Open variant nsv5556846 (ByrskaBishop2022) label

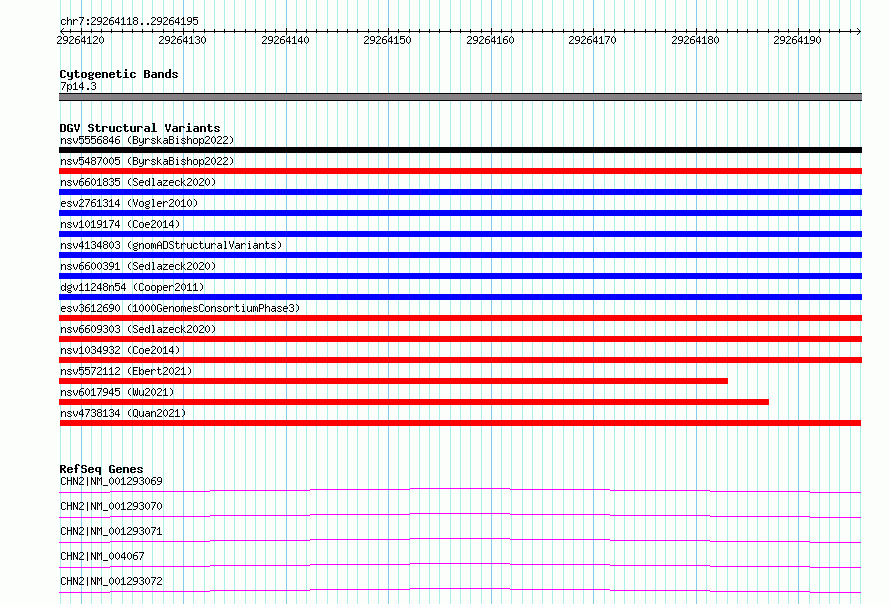147,140
